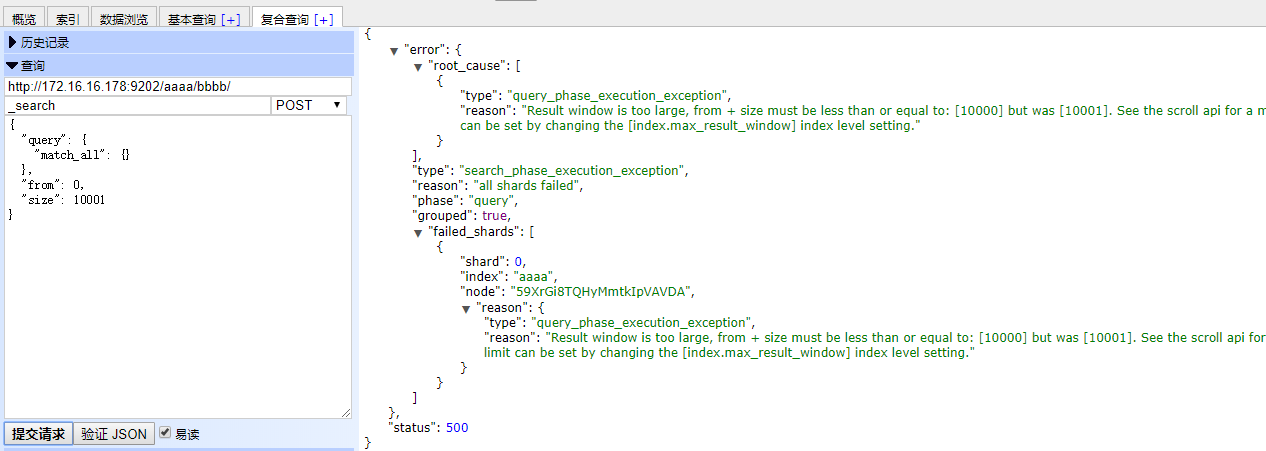Open the POST method dropdown
This screenshot has height=451, width=1266.
point(309,105)
